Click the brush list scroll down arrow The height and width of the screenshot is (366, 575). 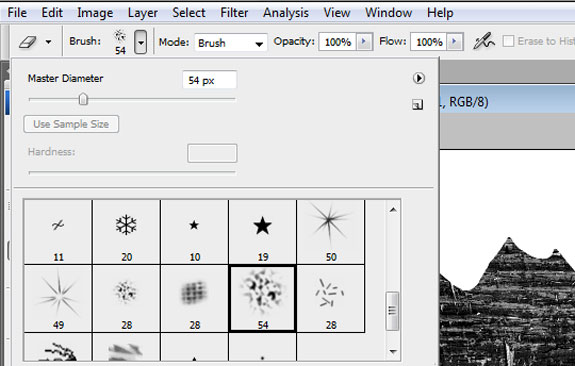(x=393, y=351)
